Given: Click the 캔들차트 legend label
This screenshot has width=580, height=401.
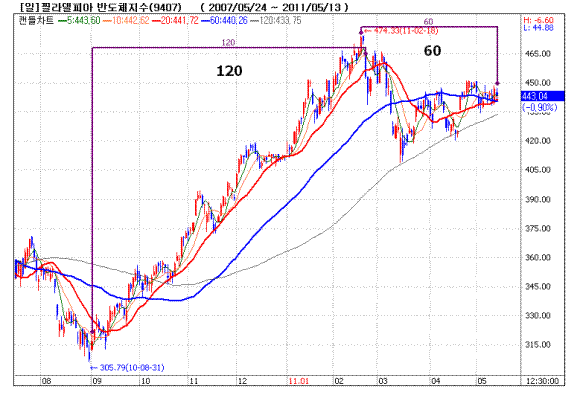Looking at the screenshot, I should (36, 20).
